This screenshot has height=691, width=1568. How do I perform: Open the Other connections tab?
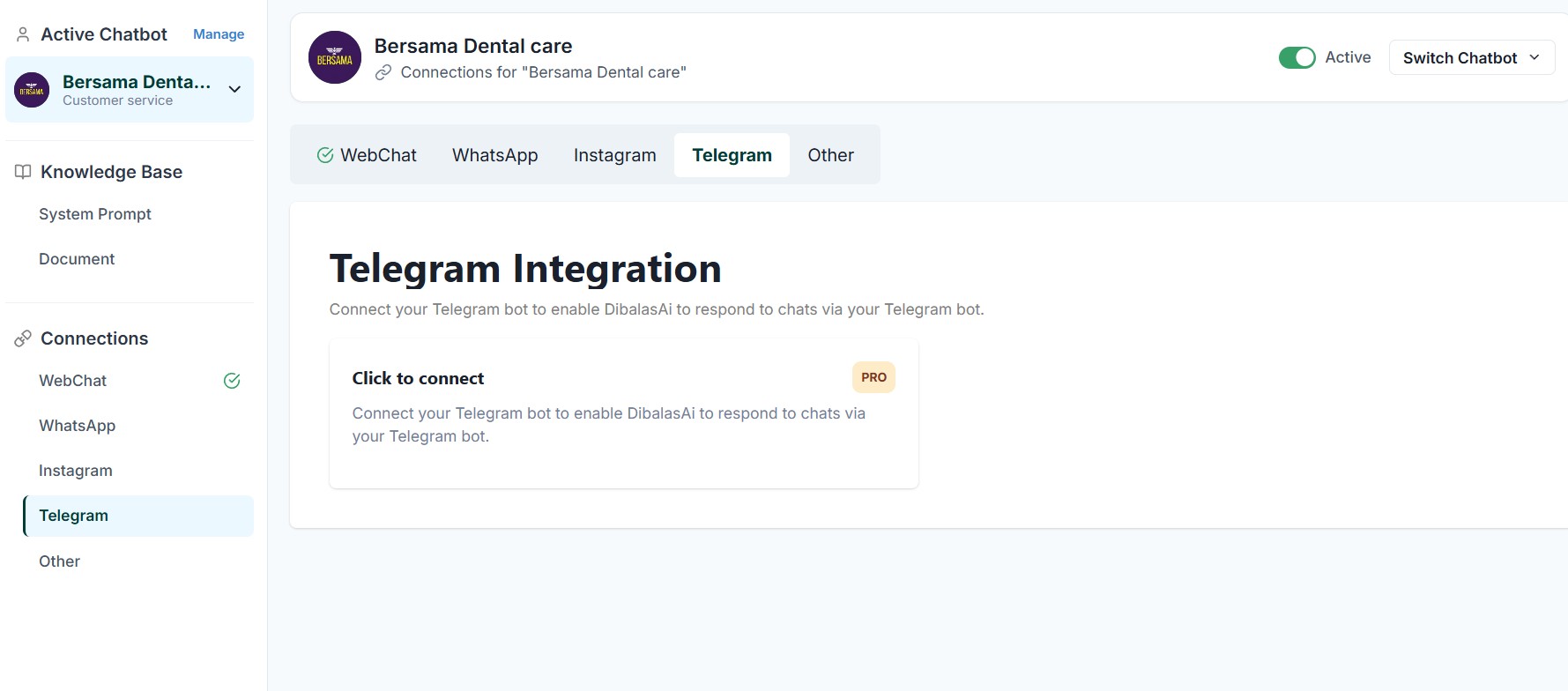[830, 155]
